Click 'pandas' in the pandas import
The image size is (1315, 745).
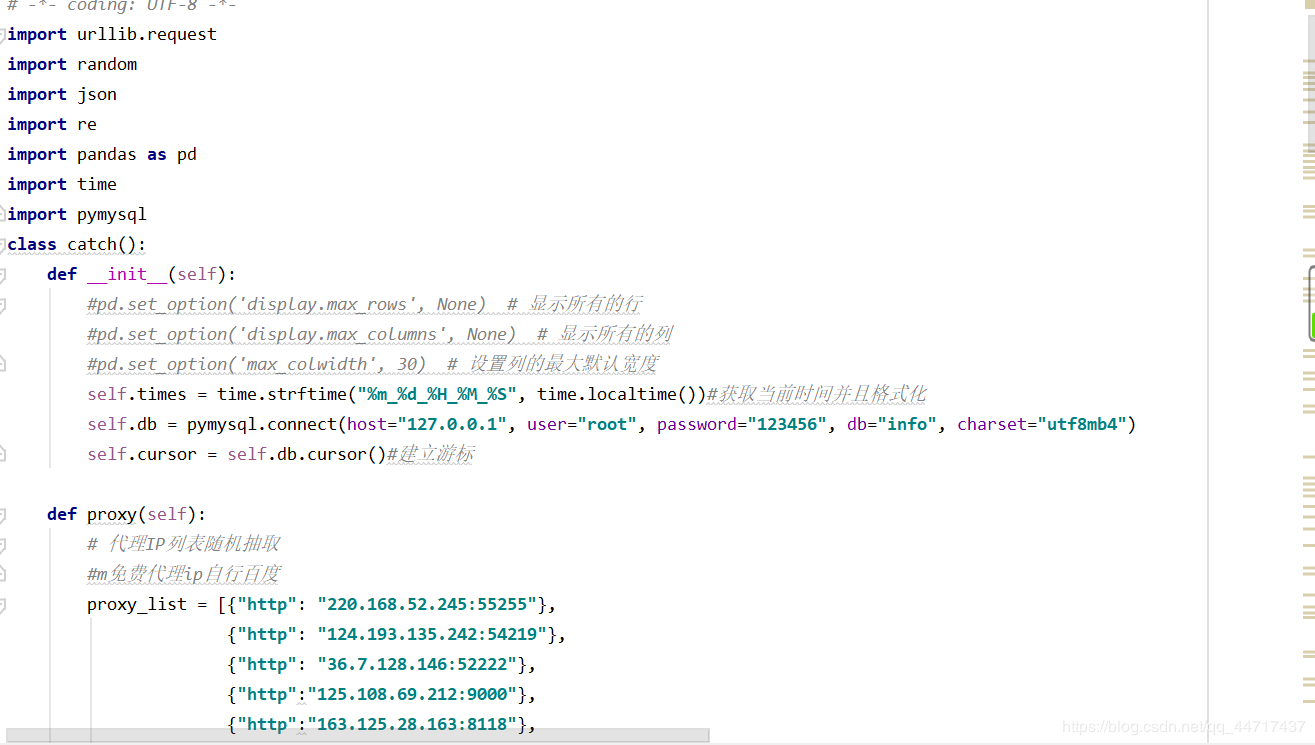pos(107,154)
